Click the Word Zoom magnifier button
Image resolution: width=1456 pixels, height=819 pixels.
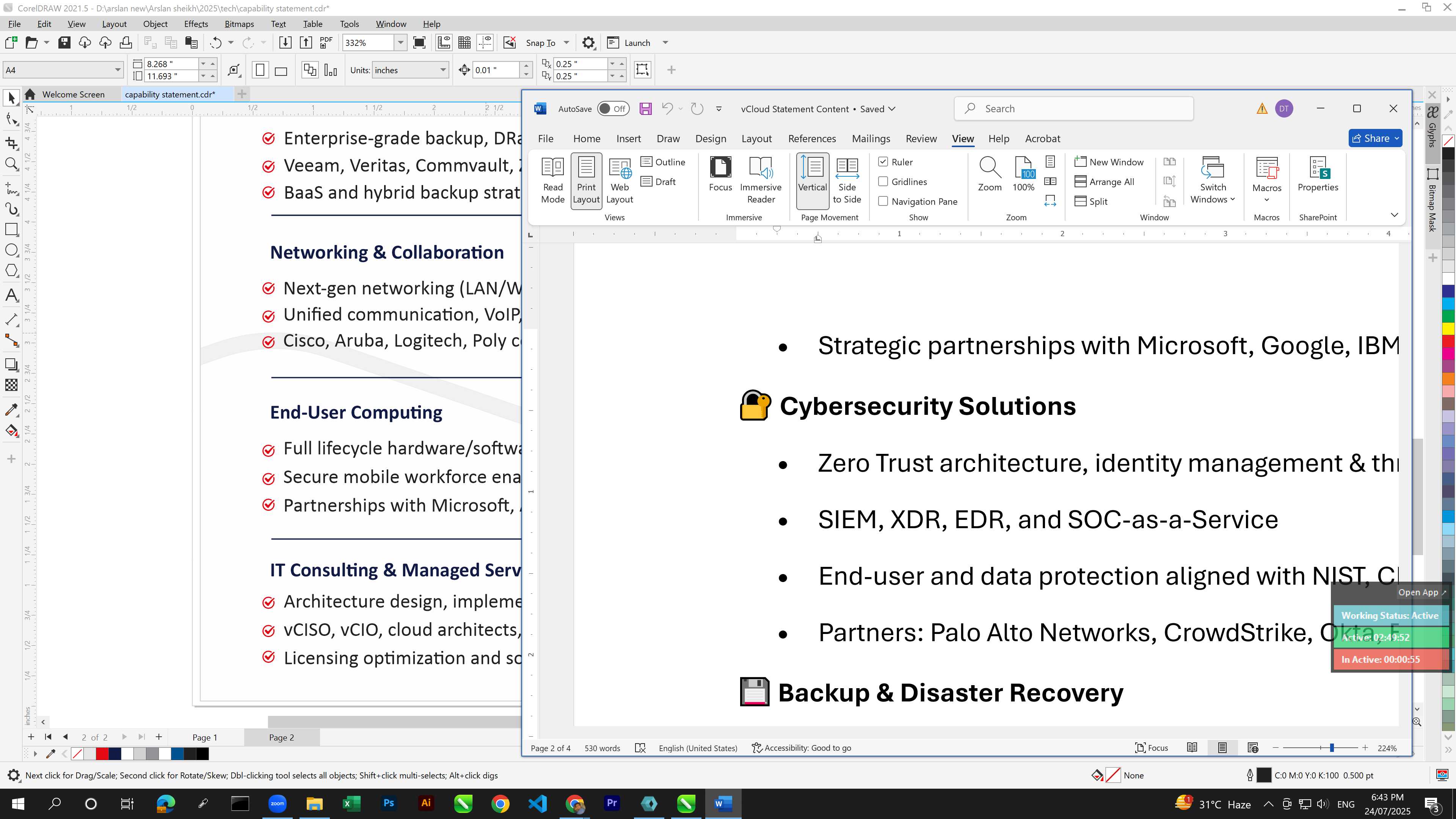click(990, 175)
